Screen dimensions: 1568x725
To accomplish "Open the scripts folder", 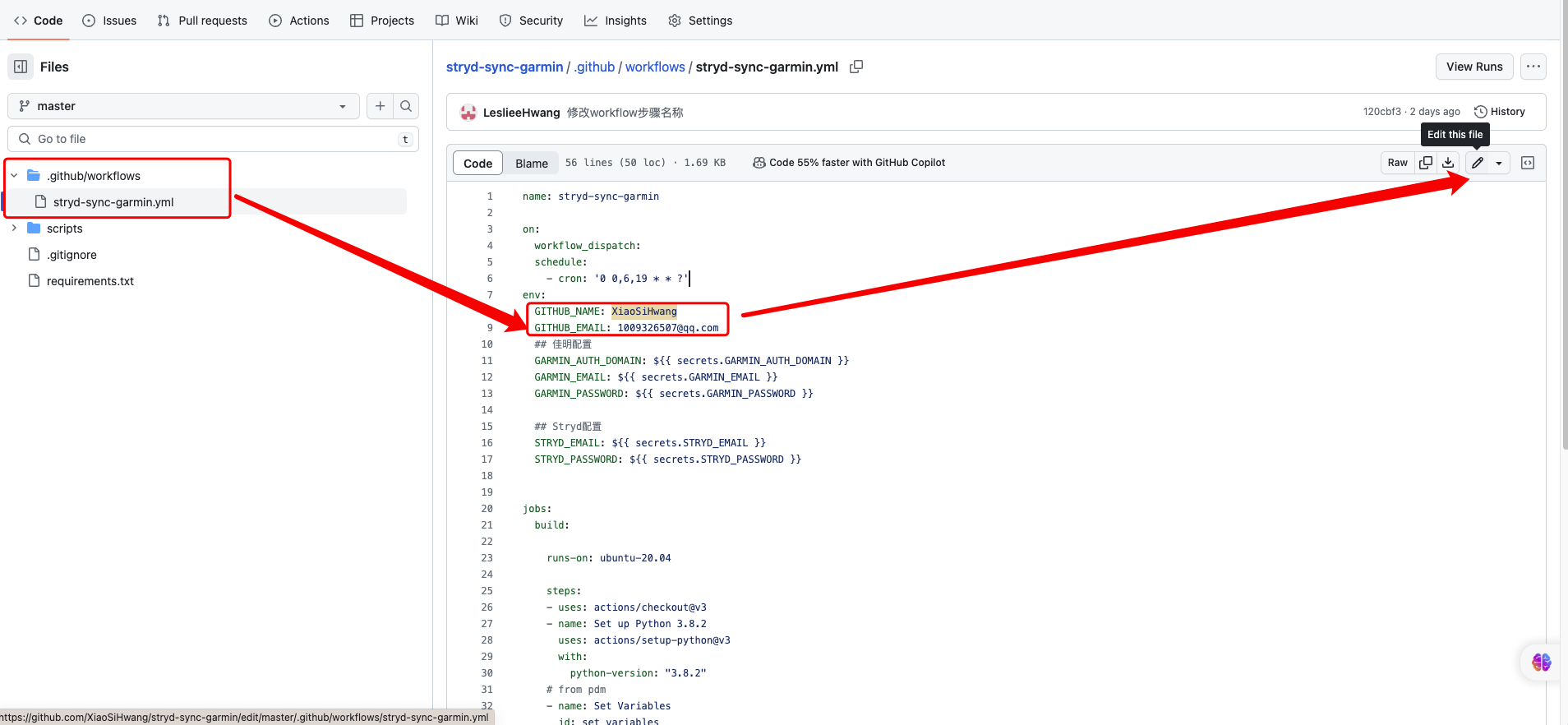I will tap(65, 229).
